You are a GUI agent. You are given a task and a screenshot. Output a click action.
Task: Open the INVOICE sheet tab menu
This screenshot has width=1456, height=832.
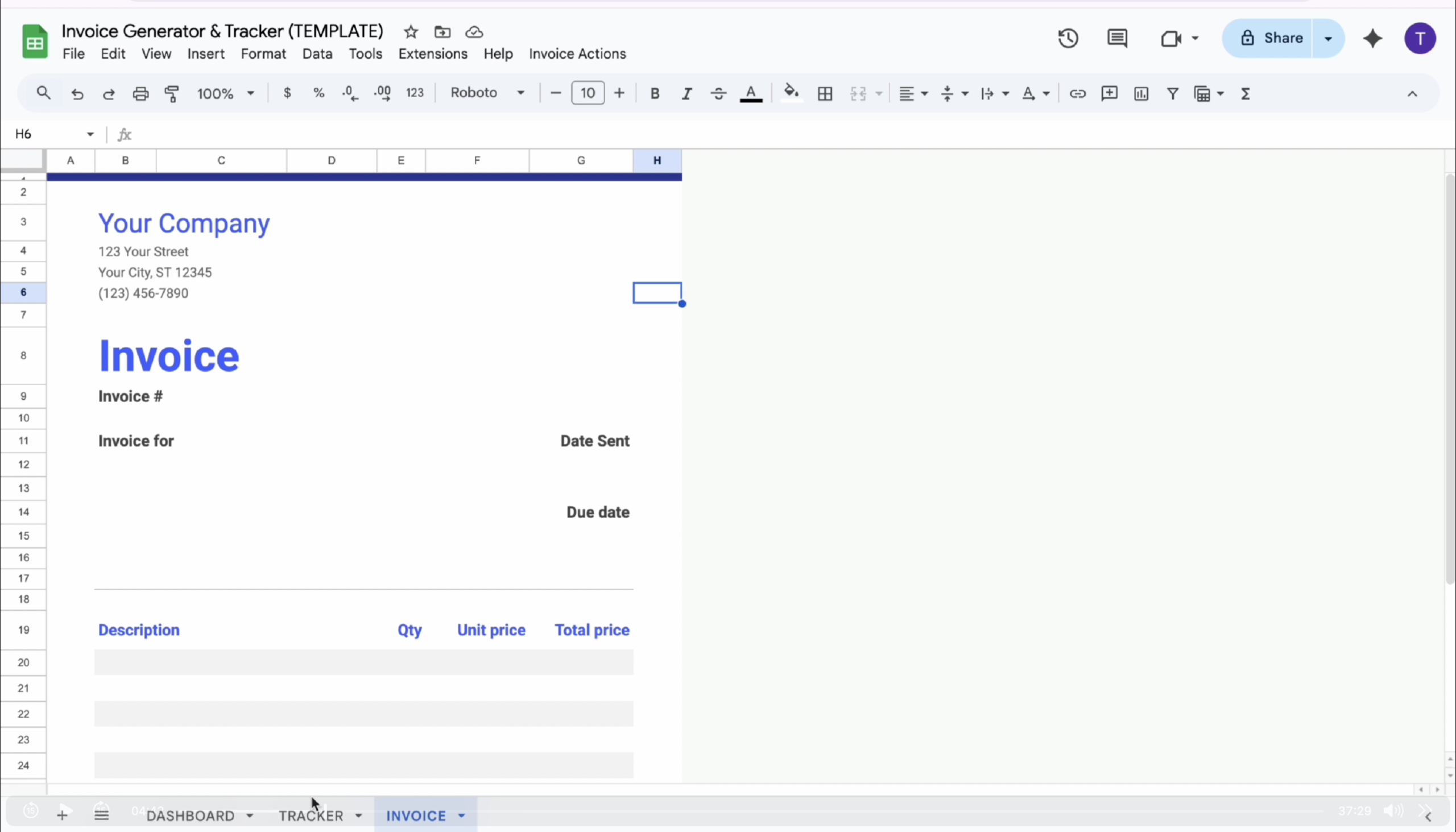(x=462, y=816)
